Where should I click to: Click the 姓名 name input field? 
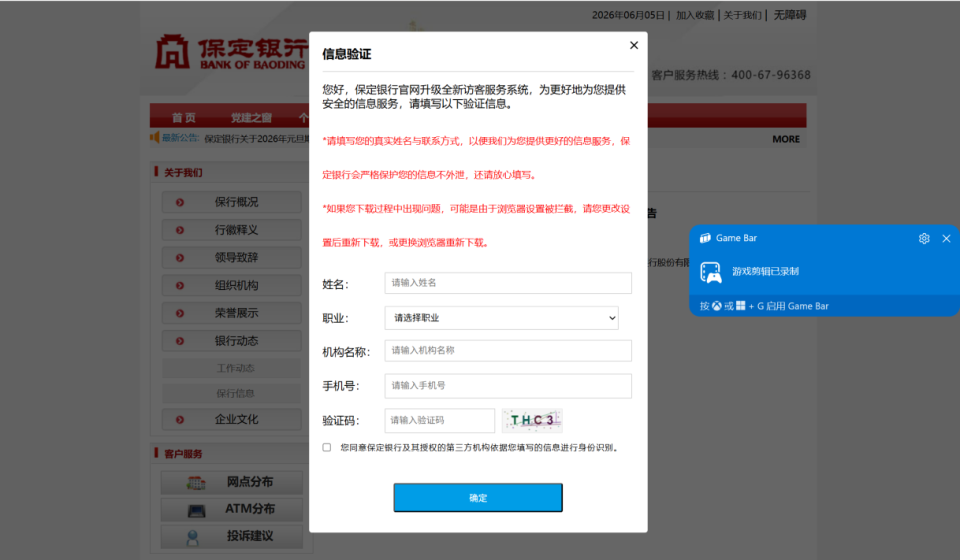tap(508, 283)
